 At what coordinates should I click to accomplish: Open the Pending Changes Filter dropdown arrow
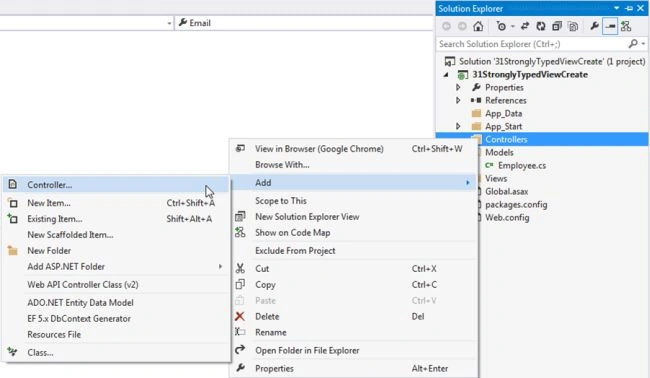[x=513, y=27]
